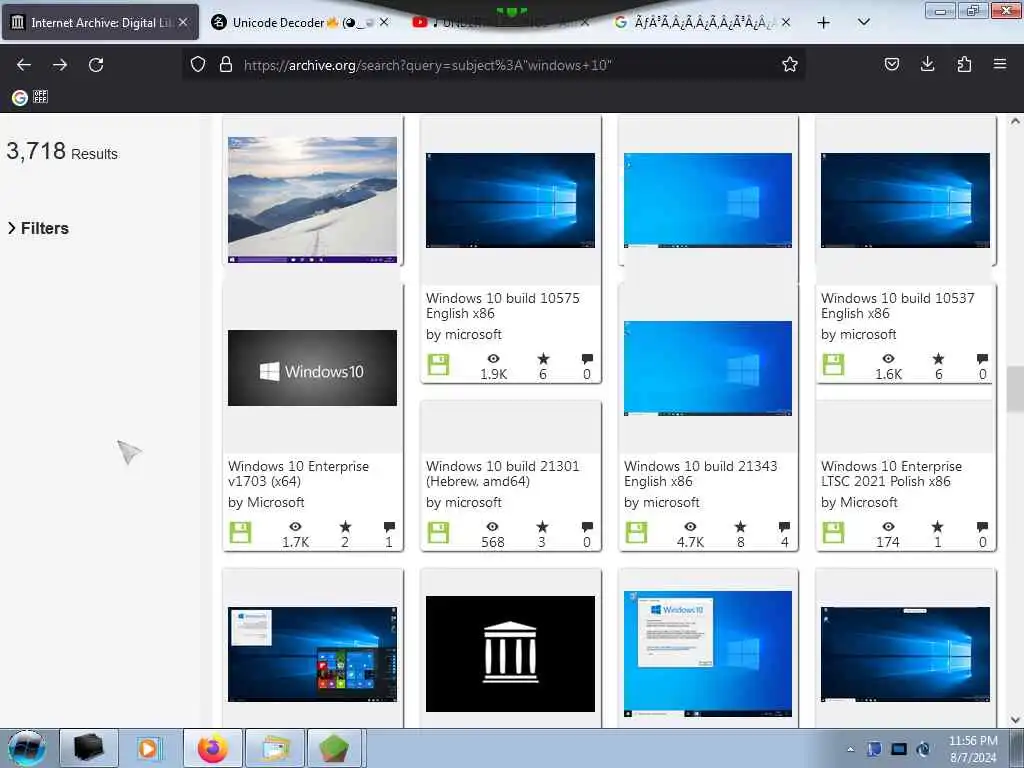Click scrollbar up arrow
Image resolution: width=1024 pixels, height=768 pixels.
(1015, 121)
